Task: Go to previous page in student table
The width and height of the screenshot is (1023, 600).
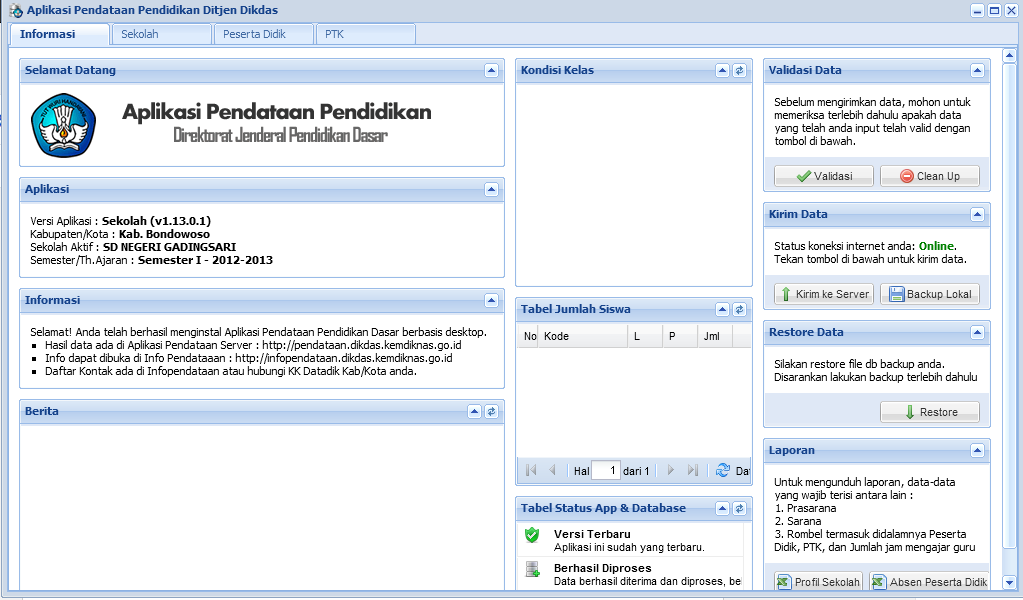Action: [x=552, y=470]
